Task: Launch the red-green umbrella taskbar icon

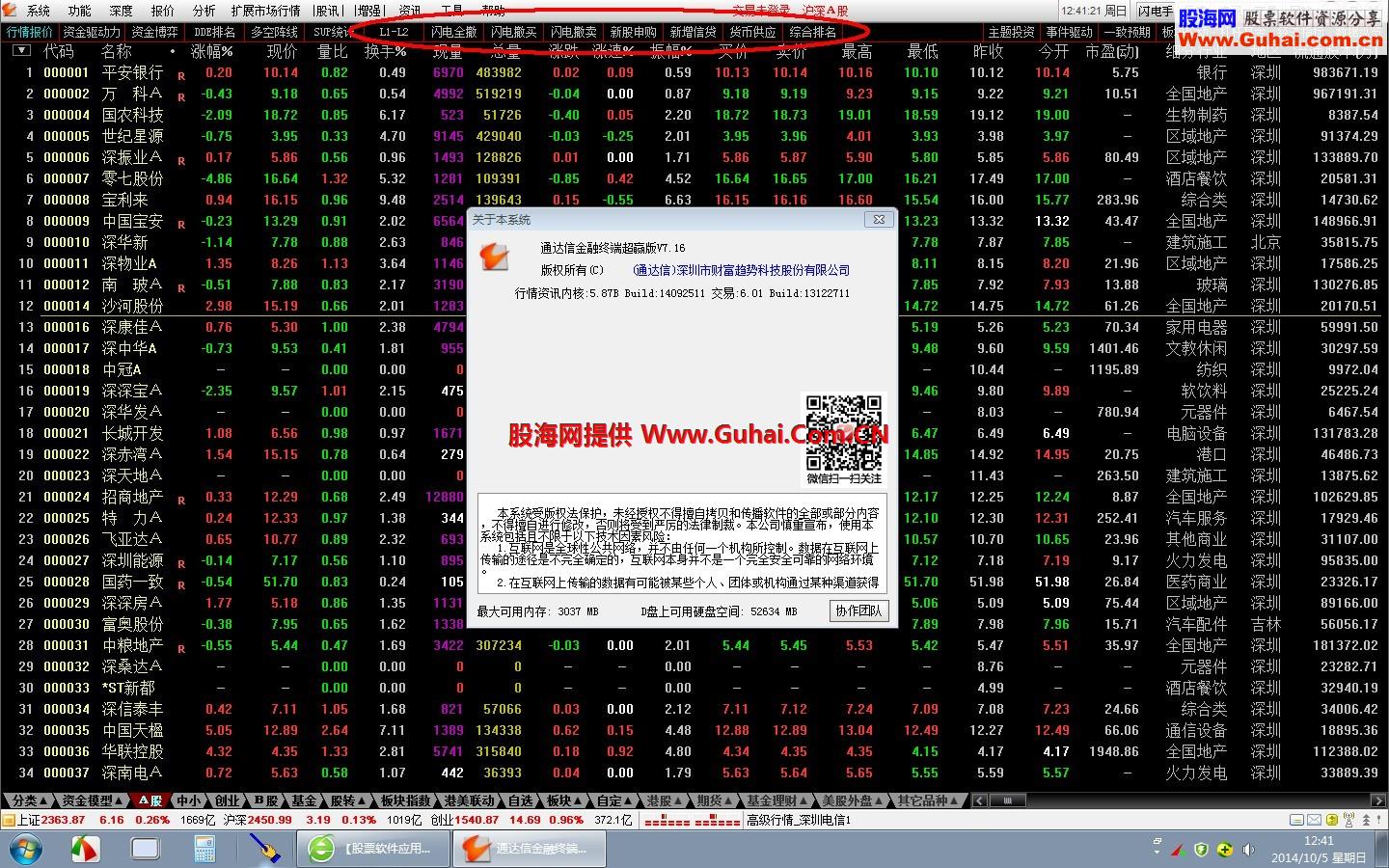Action: pos(87,849)
